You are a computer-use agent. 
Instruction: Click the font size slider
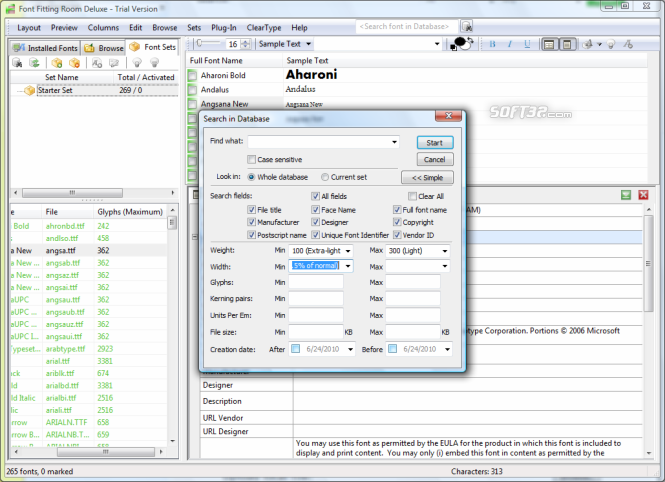209,43
